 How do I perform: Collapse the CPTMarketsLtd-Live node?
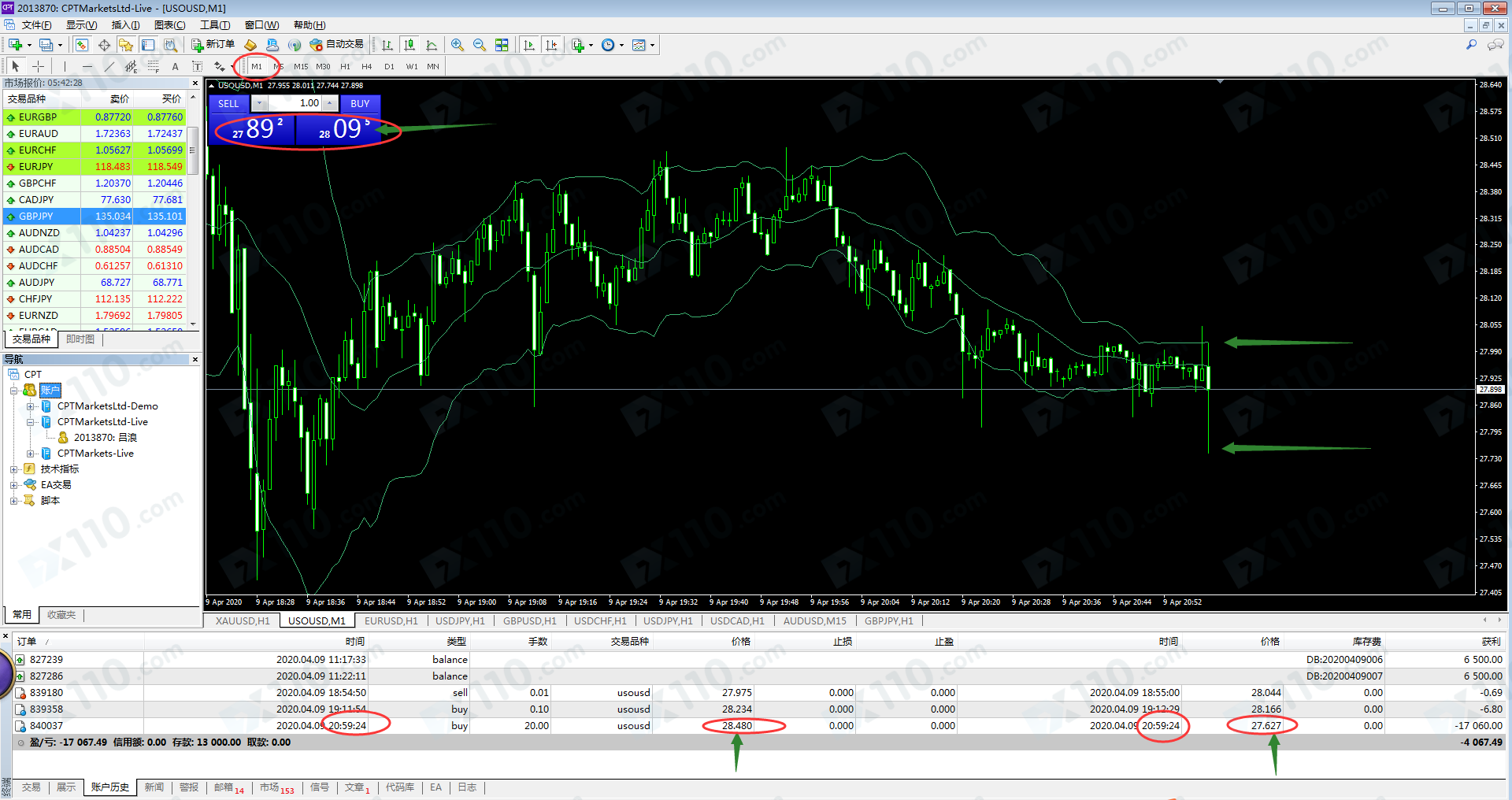coord(30,422)
